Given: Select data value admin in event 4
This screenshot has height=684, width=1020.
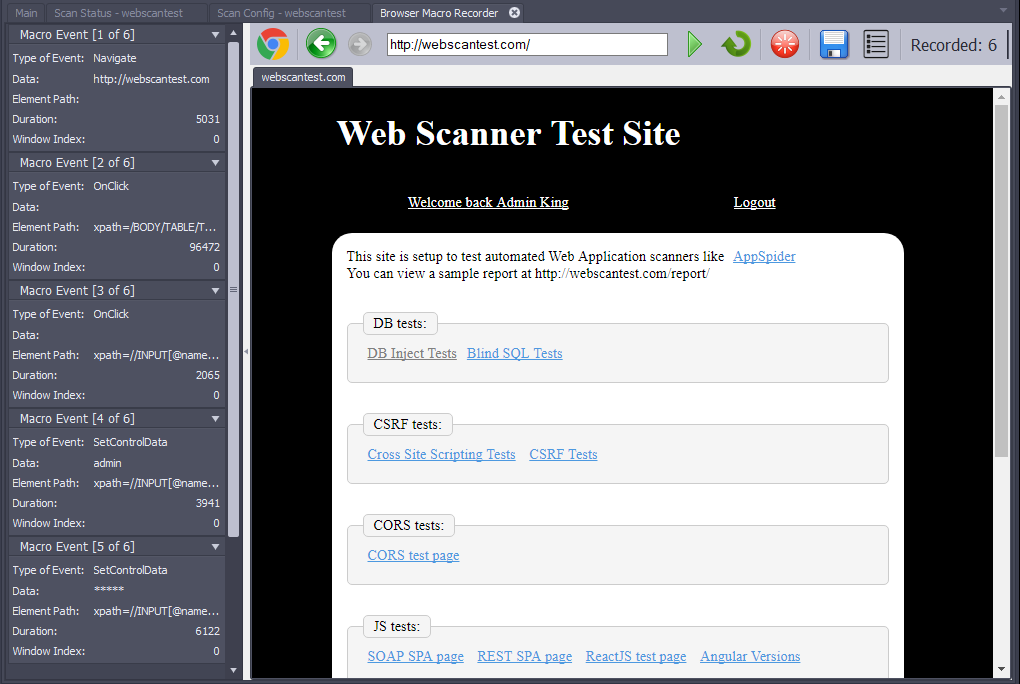Looking at the screenshot, I should [107, 463].
